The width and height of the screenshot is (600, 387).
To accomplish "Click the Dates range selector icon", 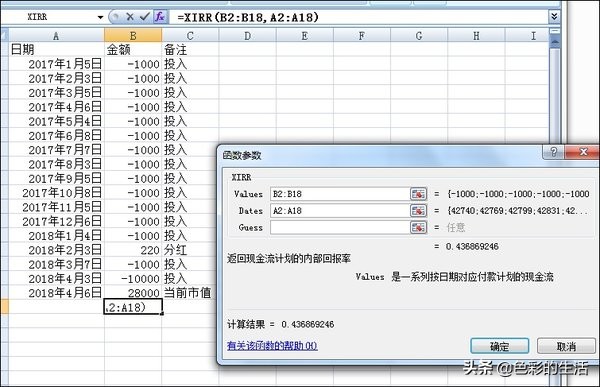I will click(418, 211).
